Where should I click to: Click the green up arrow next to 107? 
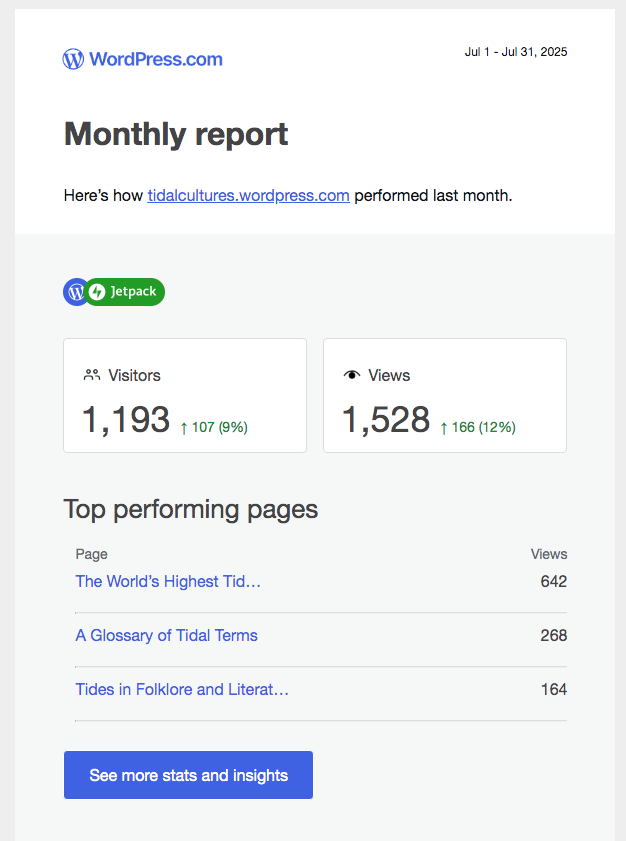(x=184, y=428)
